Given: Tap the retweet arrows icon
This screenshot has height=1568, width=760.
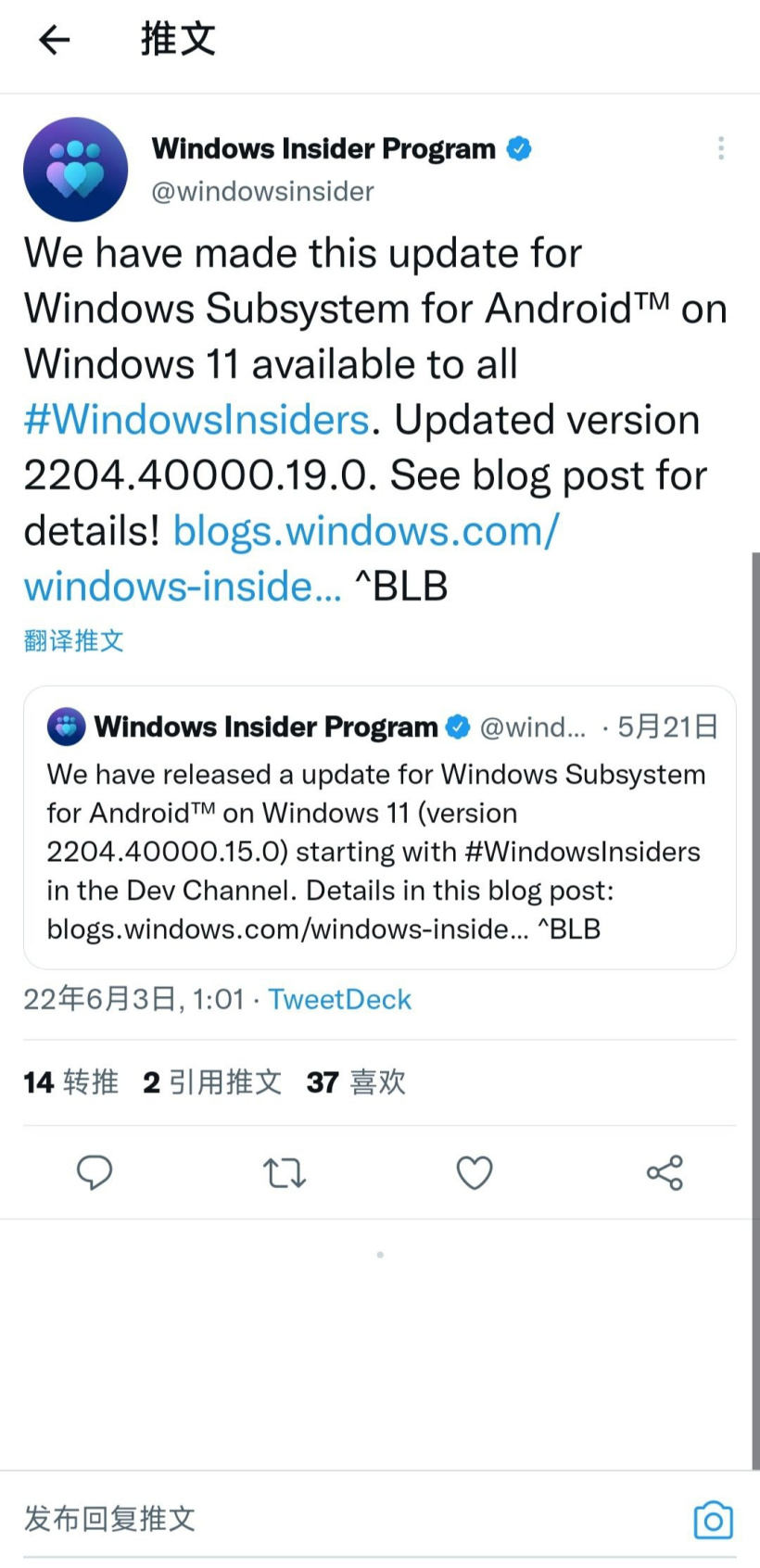Looking at the screenshot, I should 285,1173.
